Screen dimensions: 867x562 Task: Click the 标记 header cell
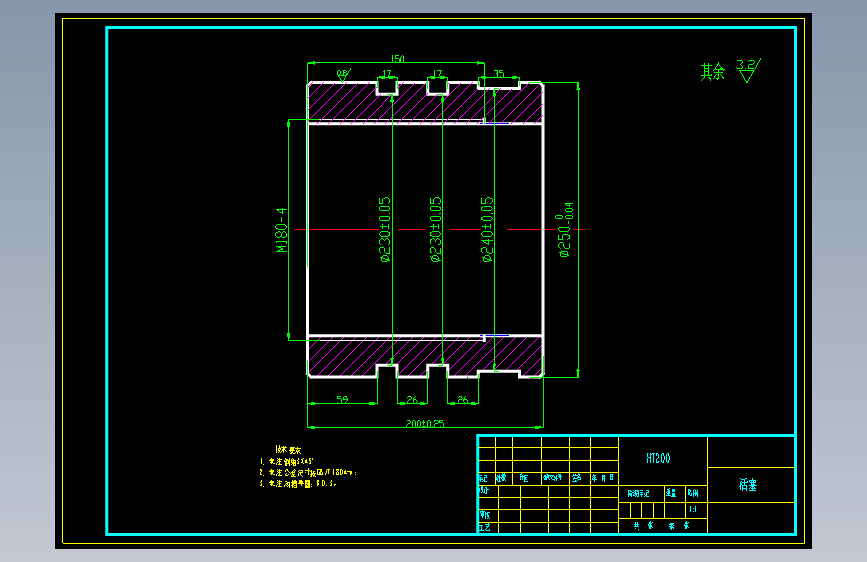tap(483, 478)
